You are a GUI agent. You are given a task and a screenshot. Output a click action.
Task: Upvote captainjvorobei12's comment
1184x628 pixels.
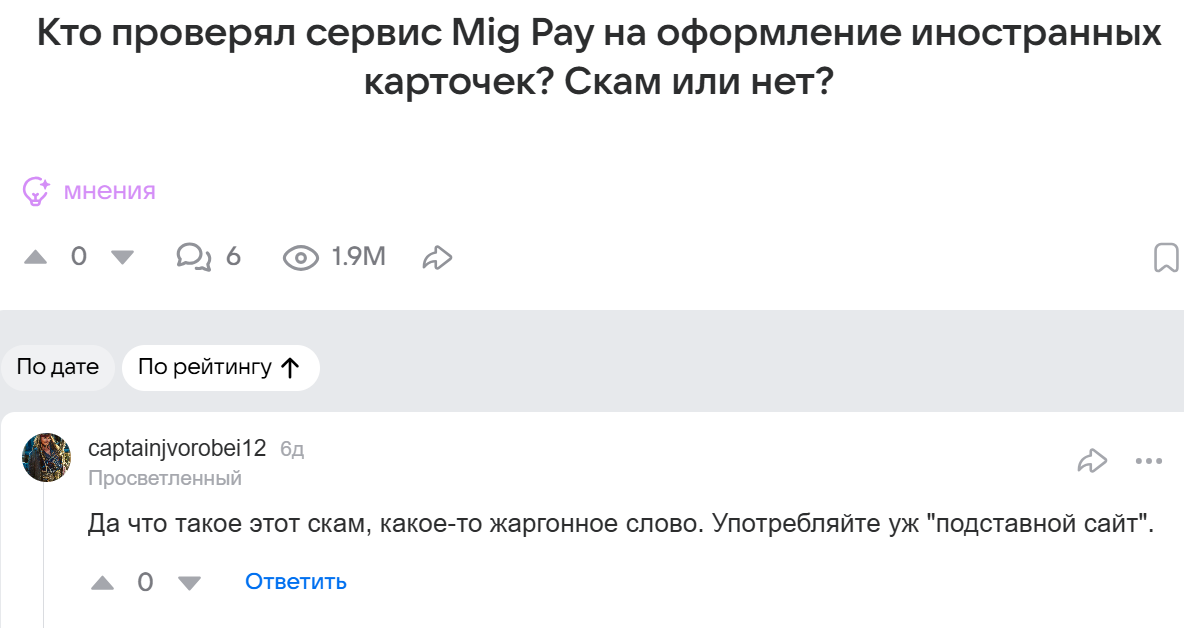pyautogui.click(x=102, y=581)
